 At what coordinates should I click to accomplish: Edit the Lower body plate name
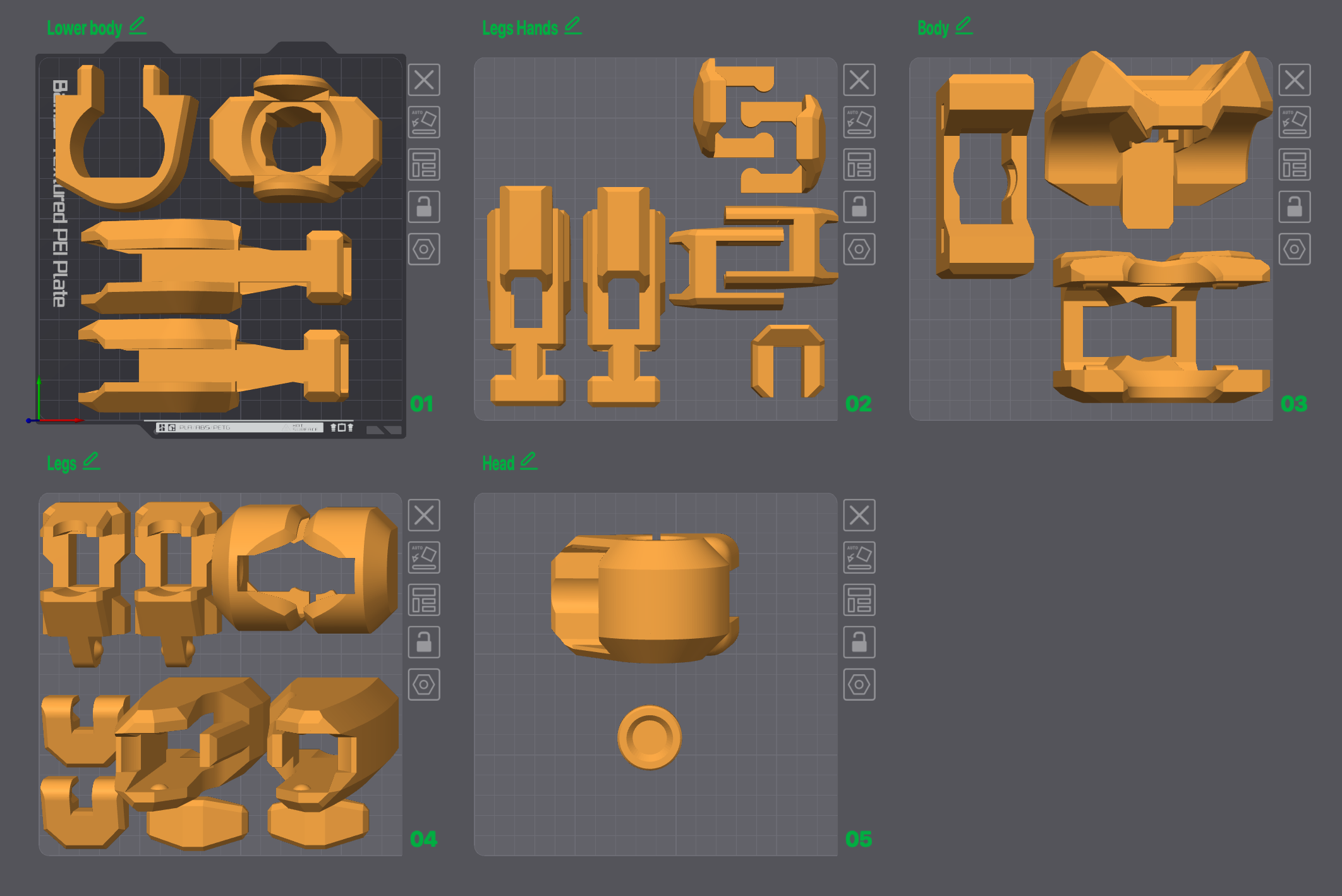click(138, 26)
